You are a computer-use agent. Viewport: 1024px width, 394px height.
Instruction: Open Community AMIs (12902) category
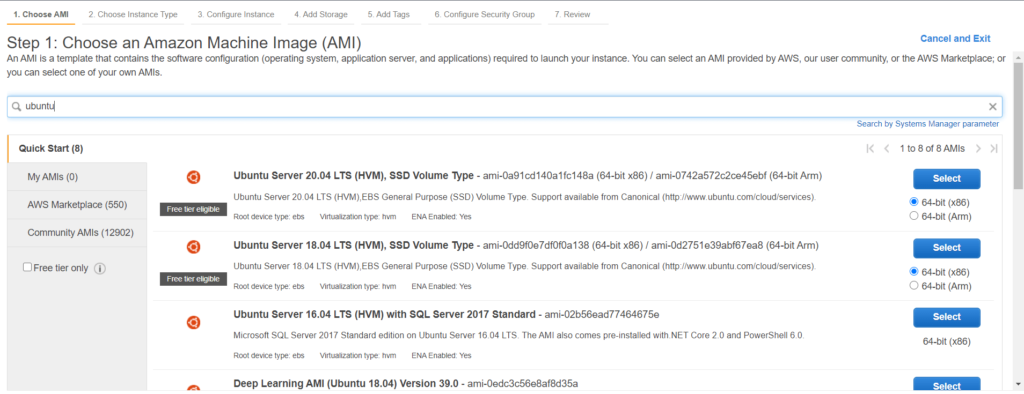point(77,233)
